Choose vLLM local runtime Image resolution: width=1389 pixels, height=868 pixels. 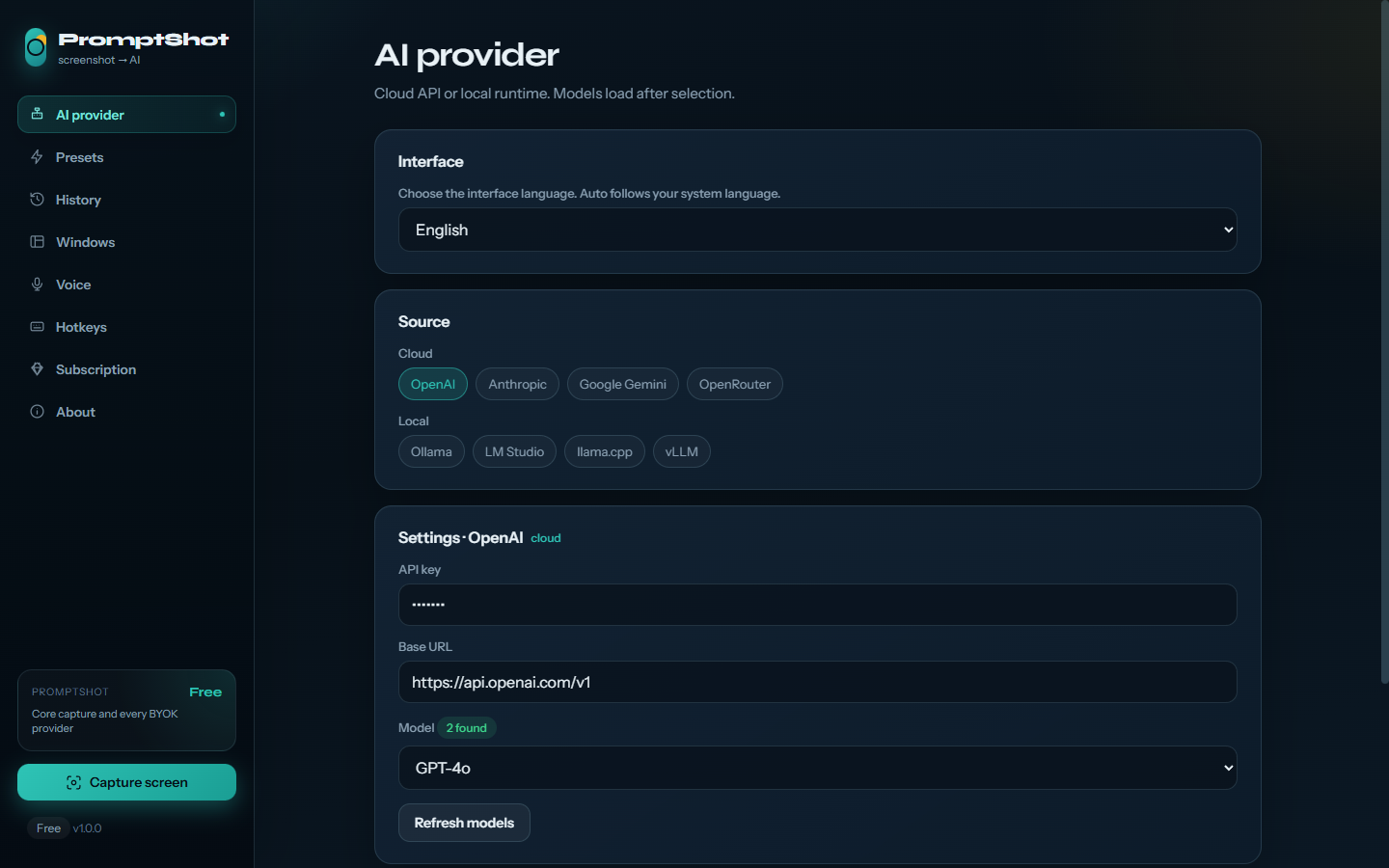[x=682, y=451]
